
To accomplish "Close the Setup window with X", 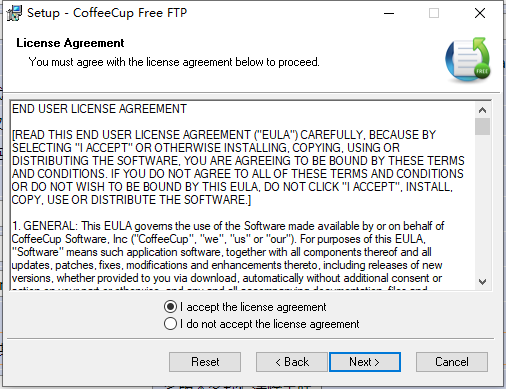I will click(480, 13).
